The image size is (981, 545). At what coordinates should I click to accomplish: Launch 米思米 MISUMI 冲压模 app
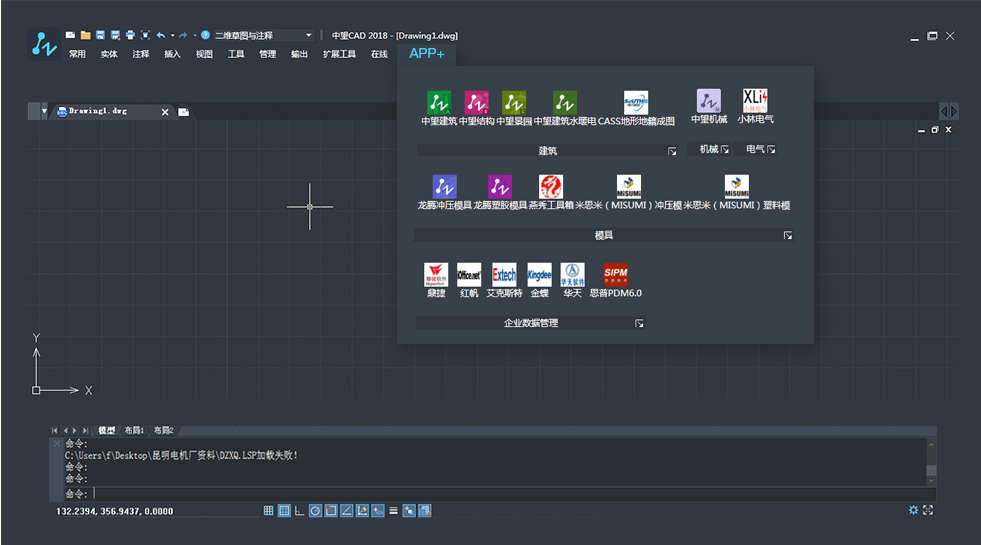(x=629, y=192)
